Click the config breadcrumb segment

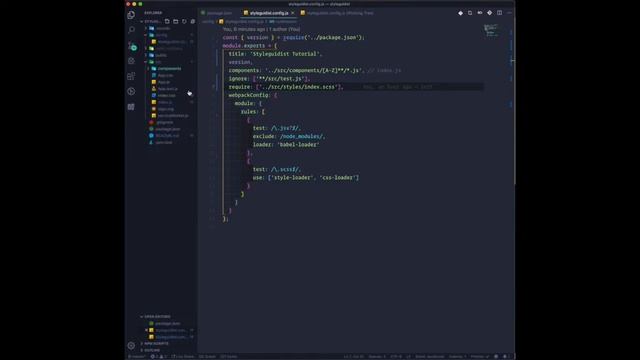[208, 21]
